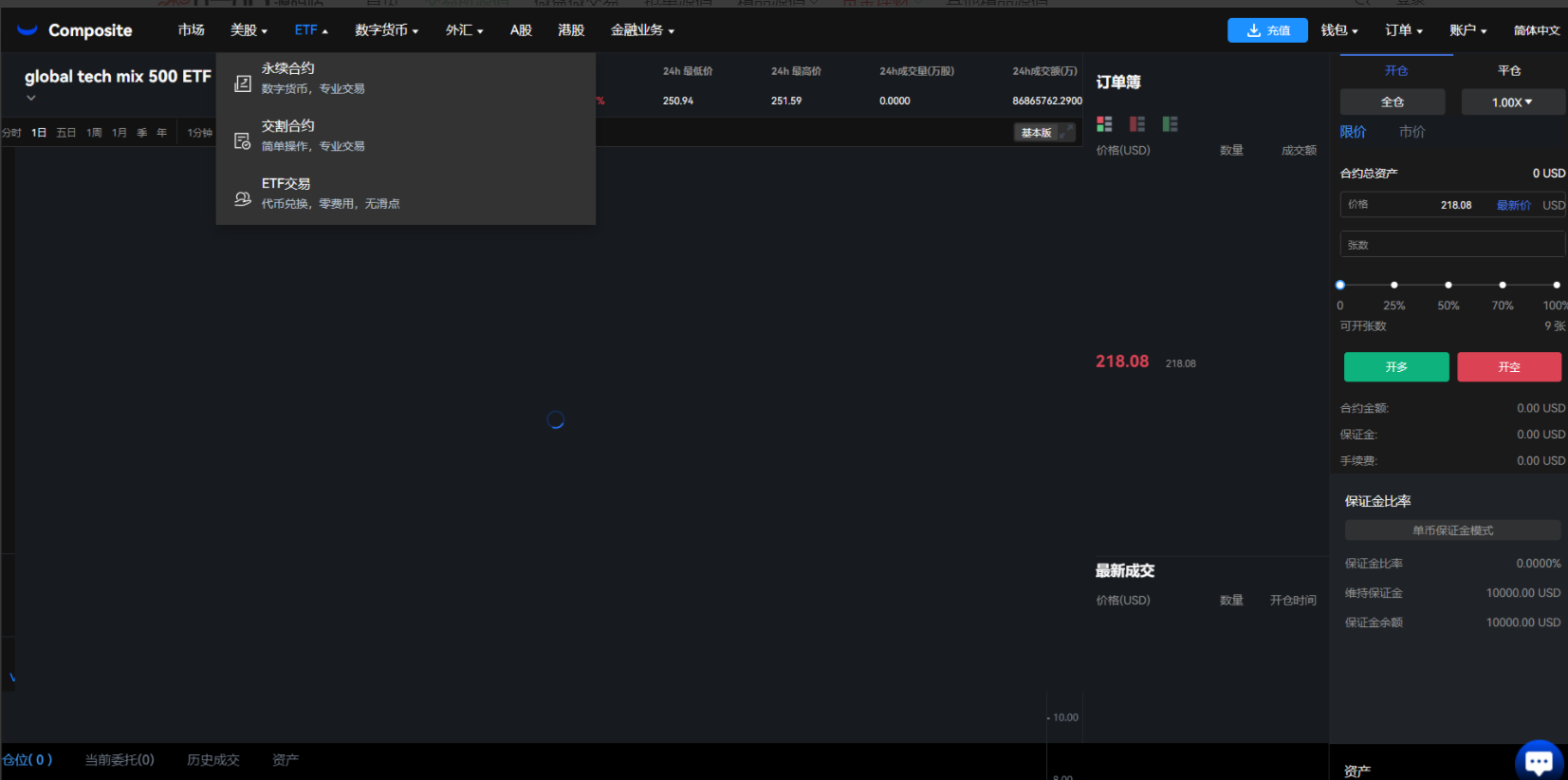
Task: Open the 历史成交 trade history tab
Action: (213, 760)
